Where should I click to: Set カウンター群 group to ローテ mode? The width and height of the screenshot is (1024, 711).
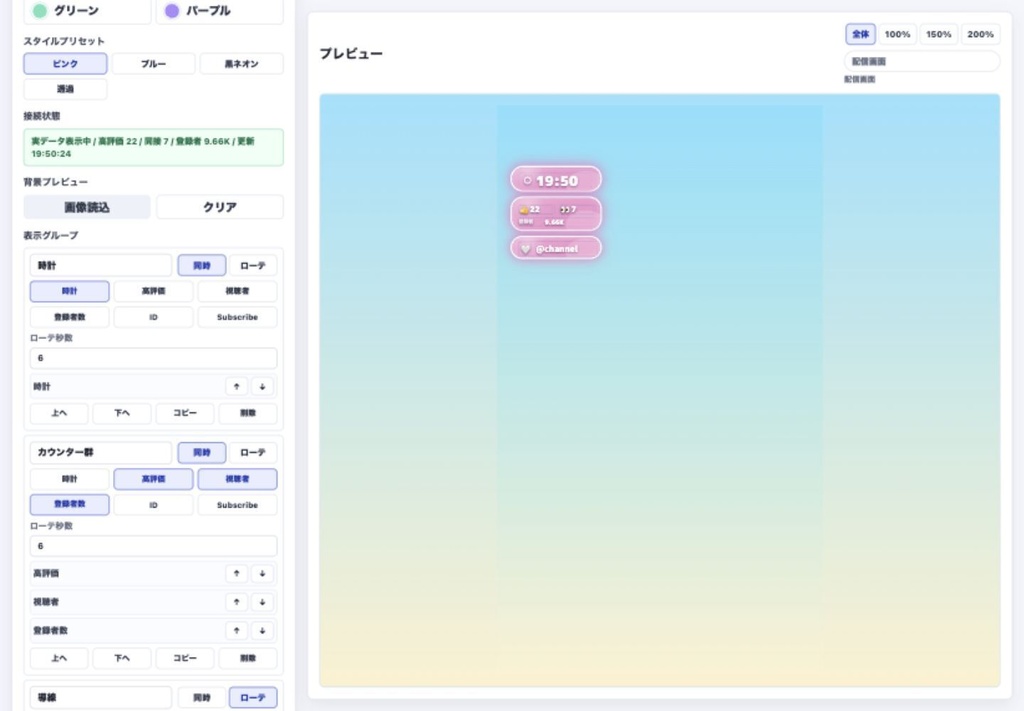point(253,452)
